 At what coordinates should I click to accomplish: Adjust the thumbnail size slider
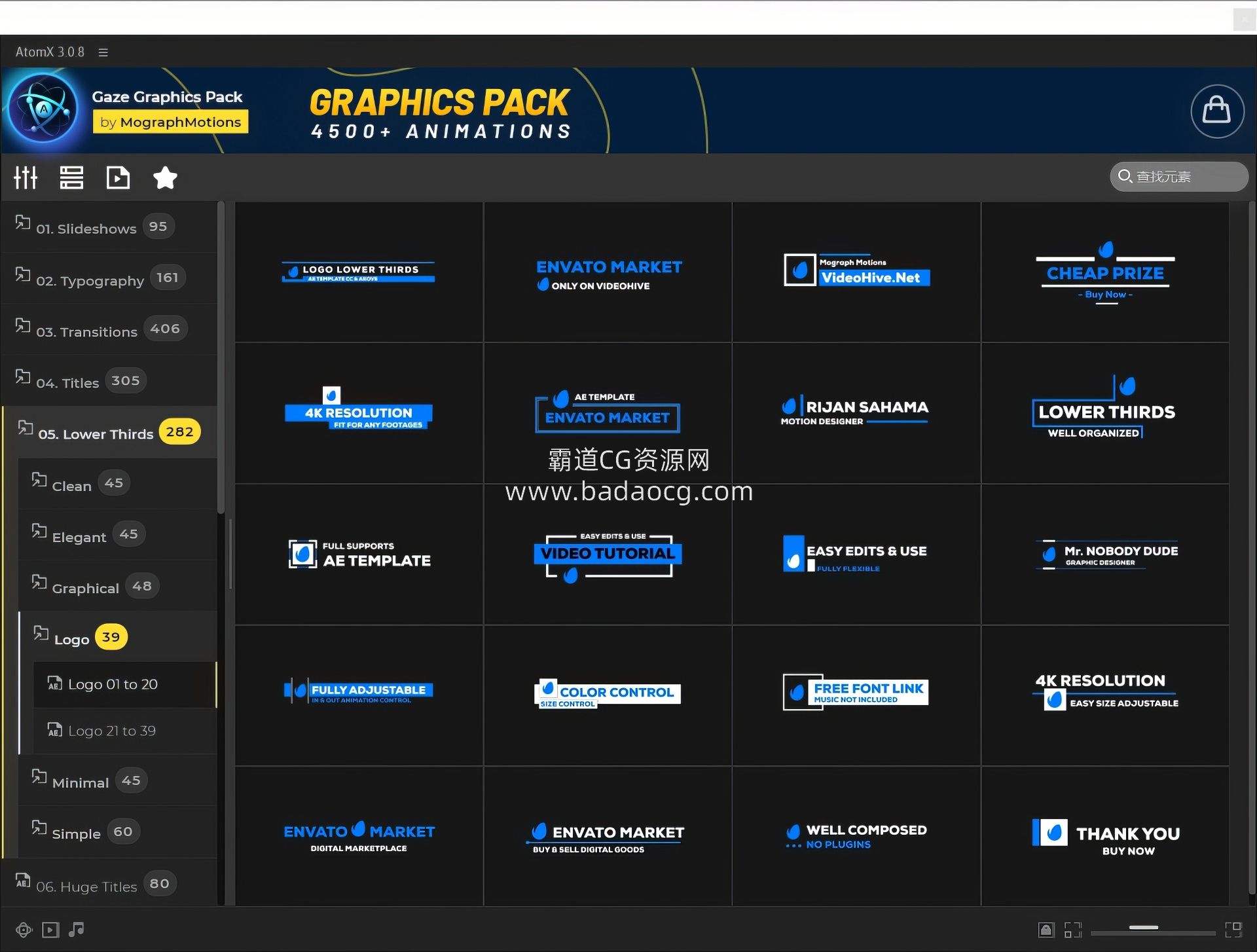(x=1153, y=930)
